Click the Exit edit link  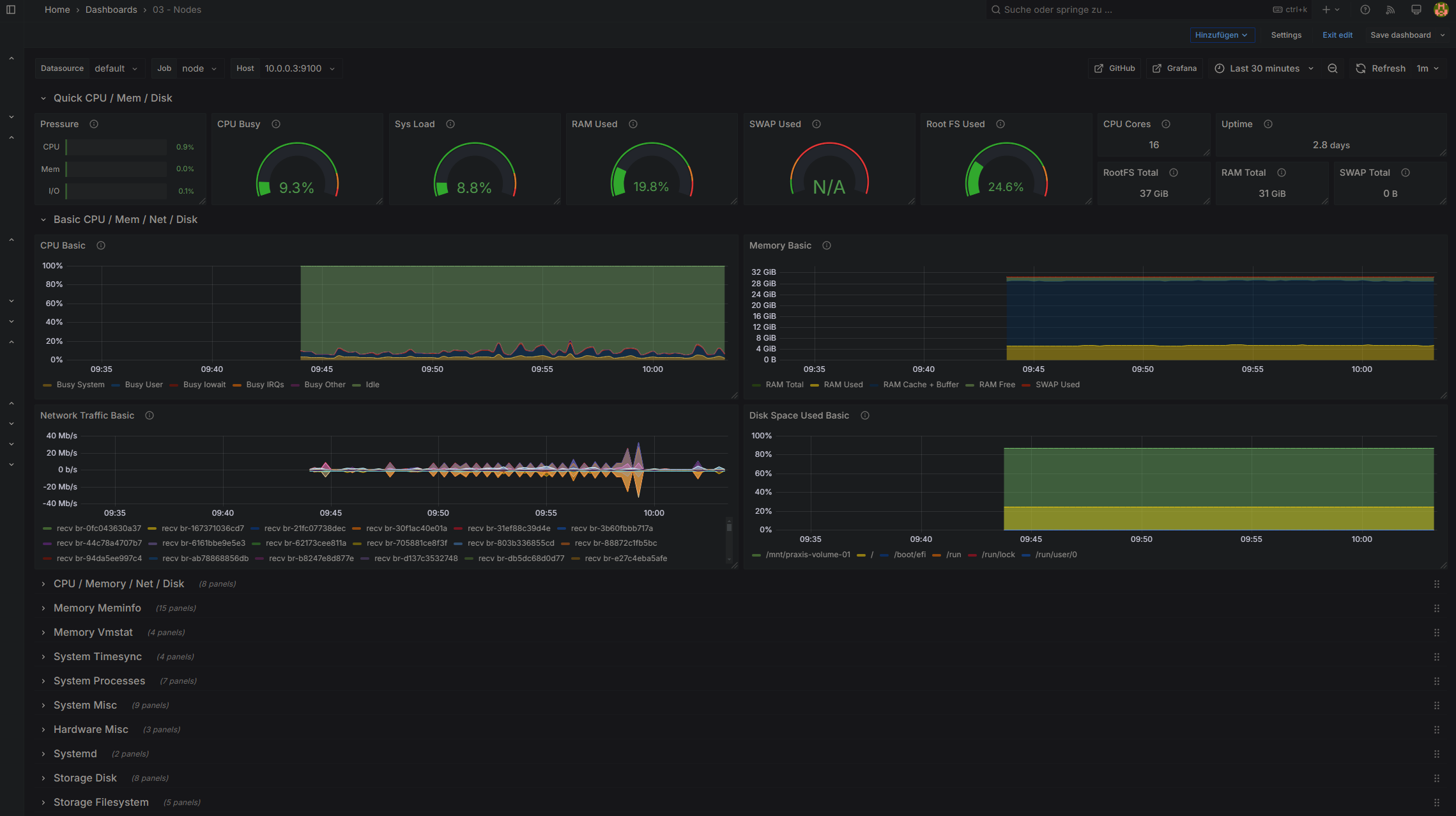(1337, 35)
